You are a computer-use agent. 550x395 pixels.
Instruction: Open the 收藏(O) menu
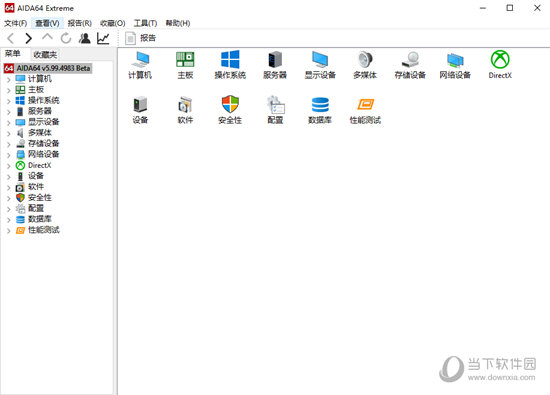click(113, 23)
